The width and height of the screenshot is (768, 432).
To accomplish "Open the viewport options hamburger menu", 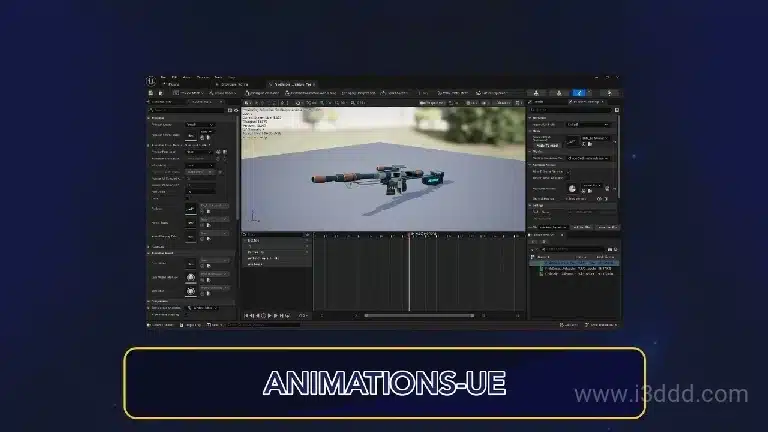I will coord(246,103).
